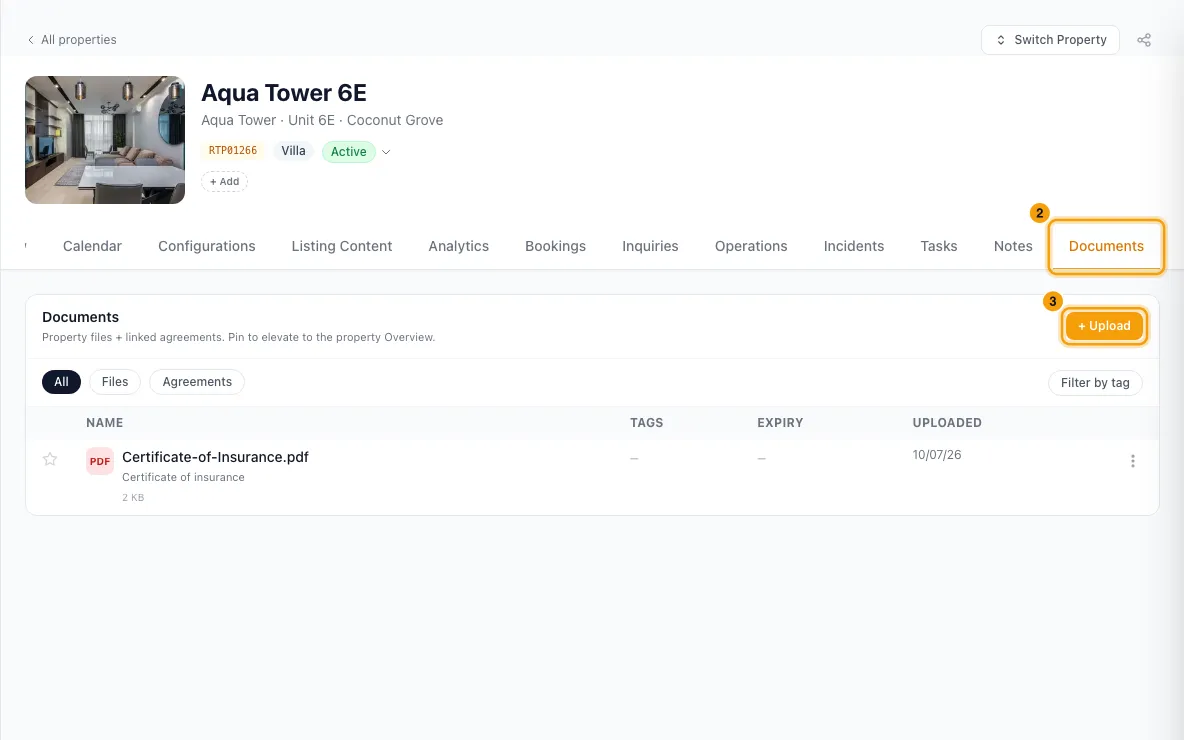
Task: Click the RTP01266 property code badge
Action: click(233, 150)
